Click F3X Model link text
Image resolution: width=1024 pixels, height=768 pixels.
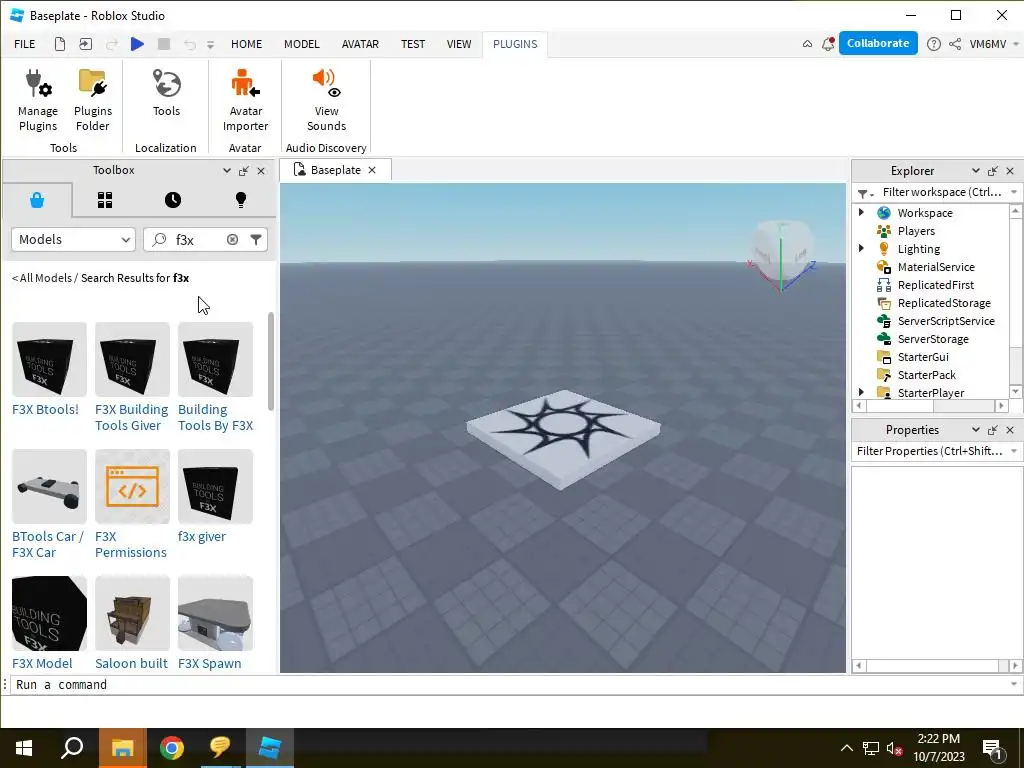tap(42, 663)
